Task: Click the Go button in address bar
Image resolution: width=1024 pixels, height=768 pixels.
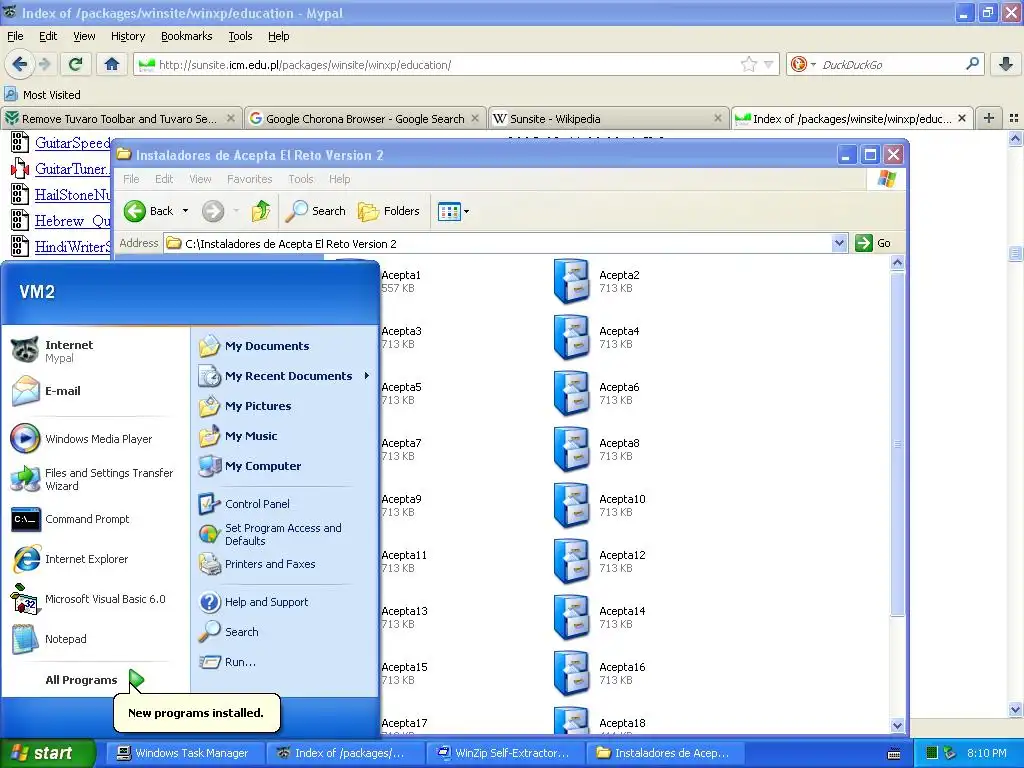Action: click(x=873, y=244)
